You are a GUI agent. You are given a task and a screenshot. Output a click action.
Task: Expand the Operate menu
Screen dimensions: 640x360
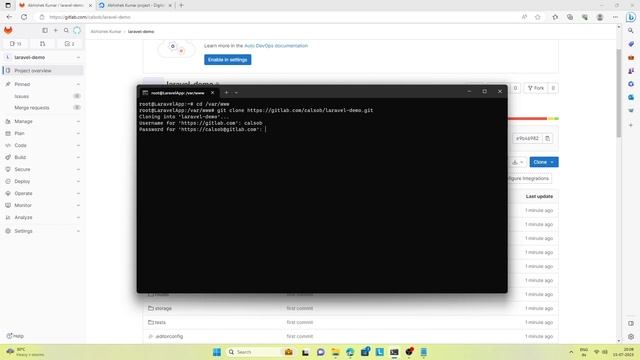(43, 193)
